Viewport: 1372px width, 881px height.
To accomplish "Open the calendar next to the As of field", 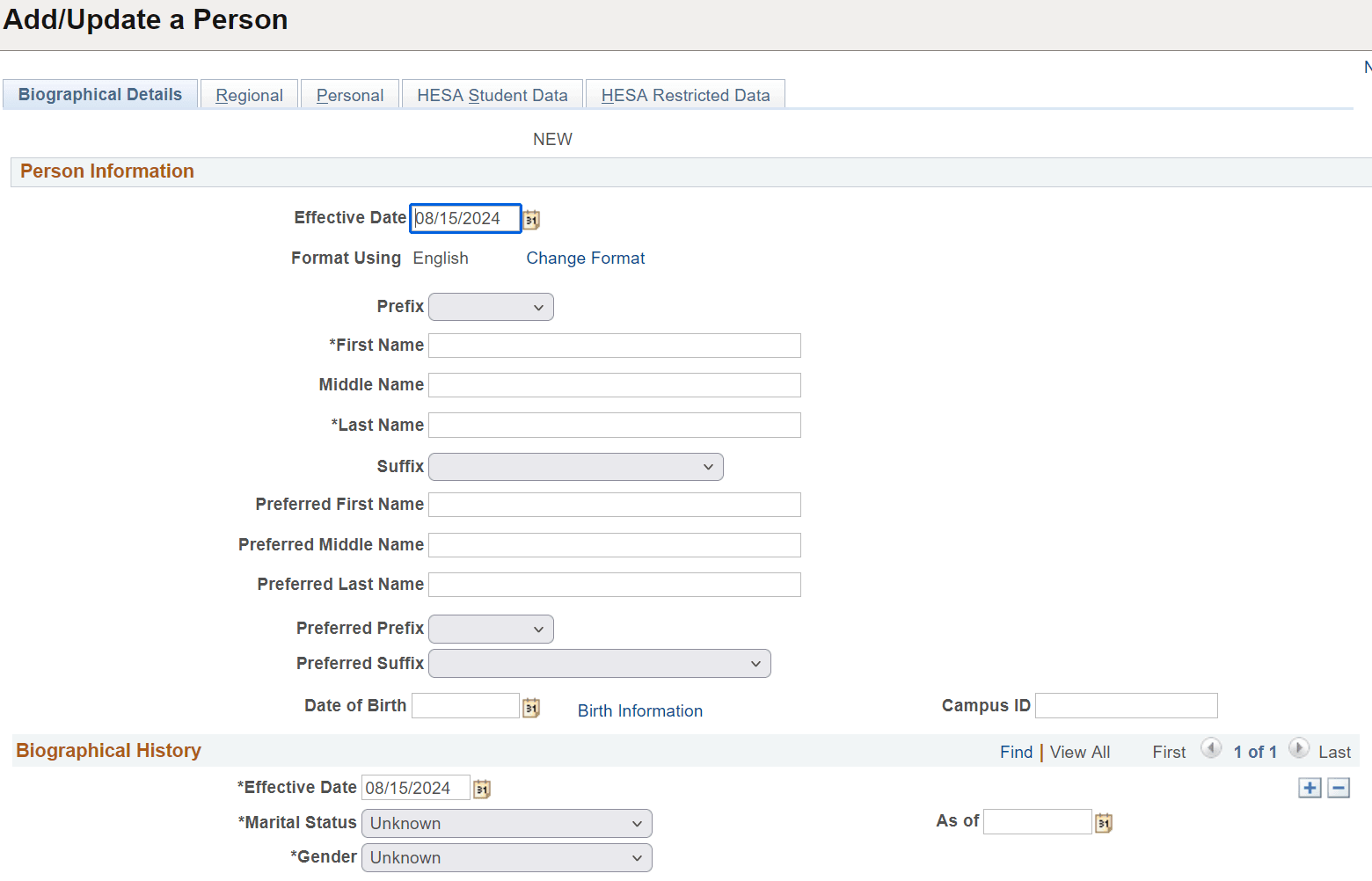I will tap(1103, 822).
